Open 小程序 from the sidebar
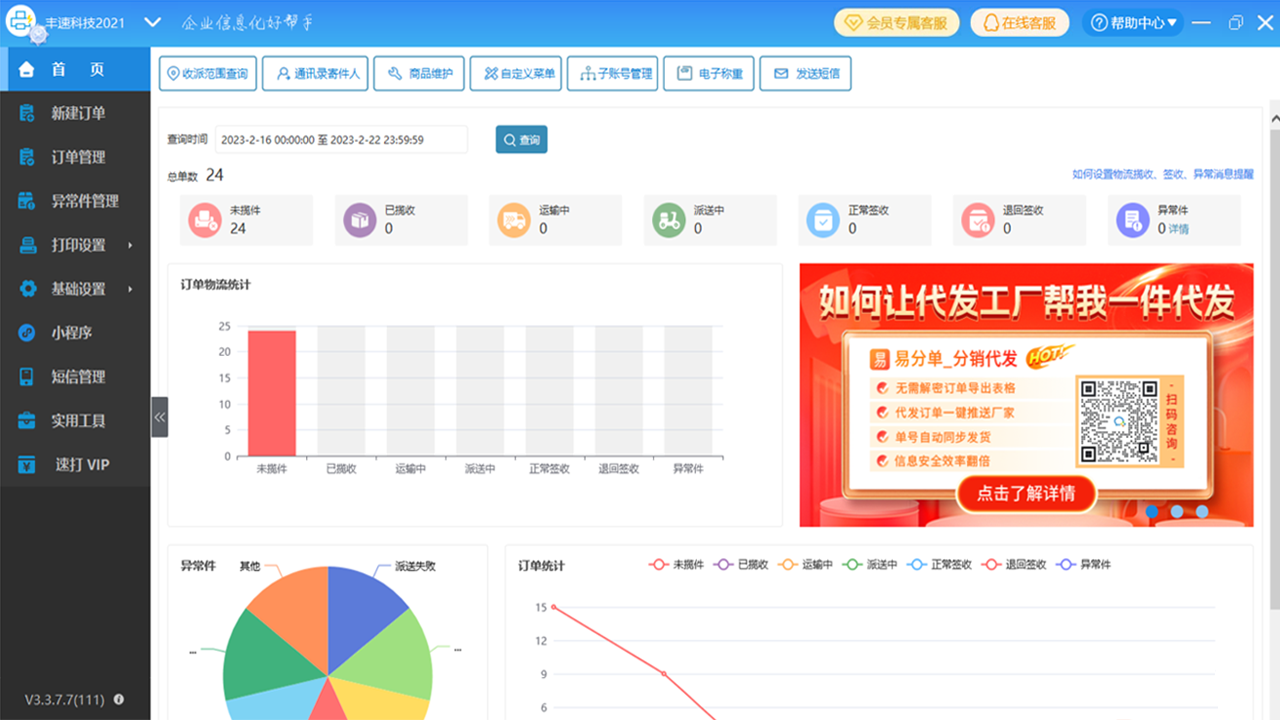 (72, 333)
